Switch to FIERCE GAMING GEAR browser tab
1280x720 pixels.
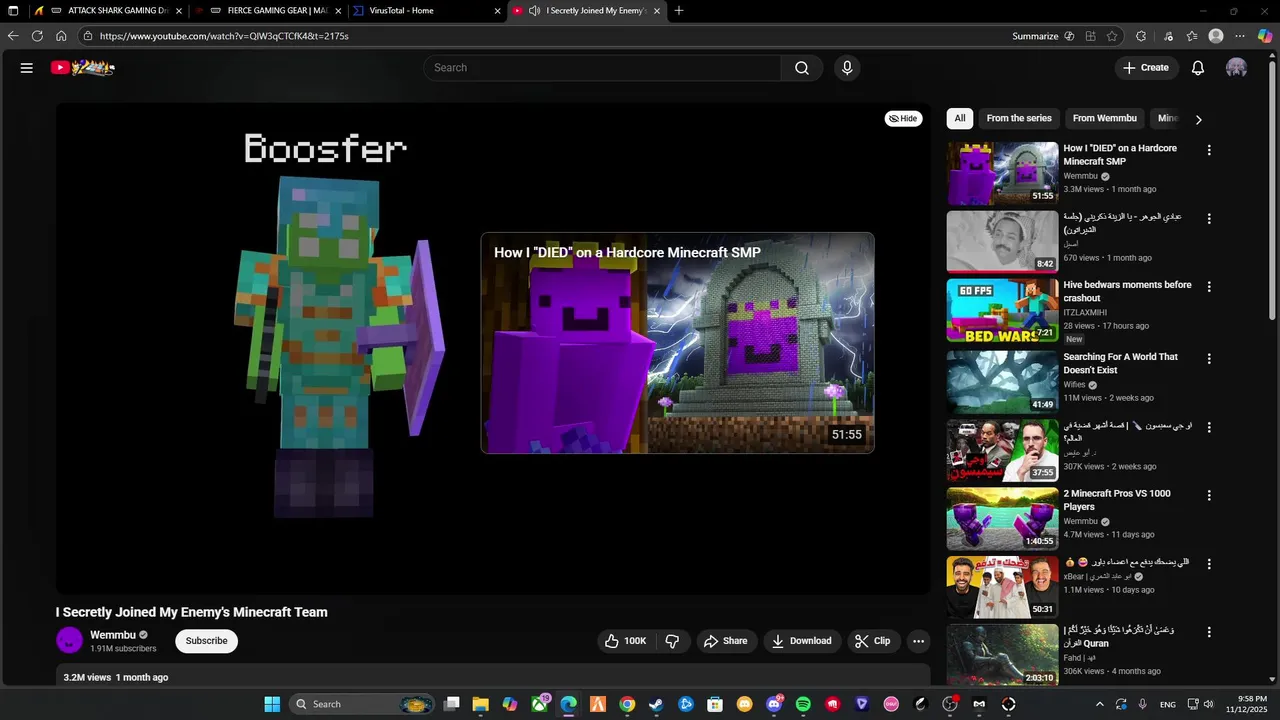268,11
